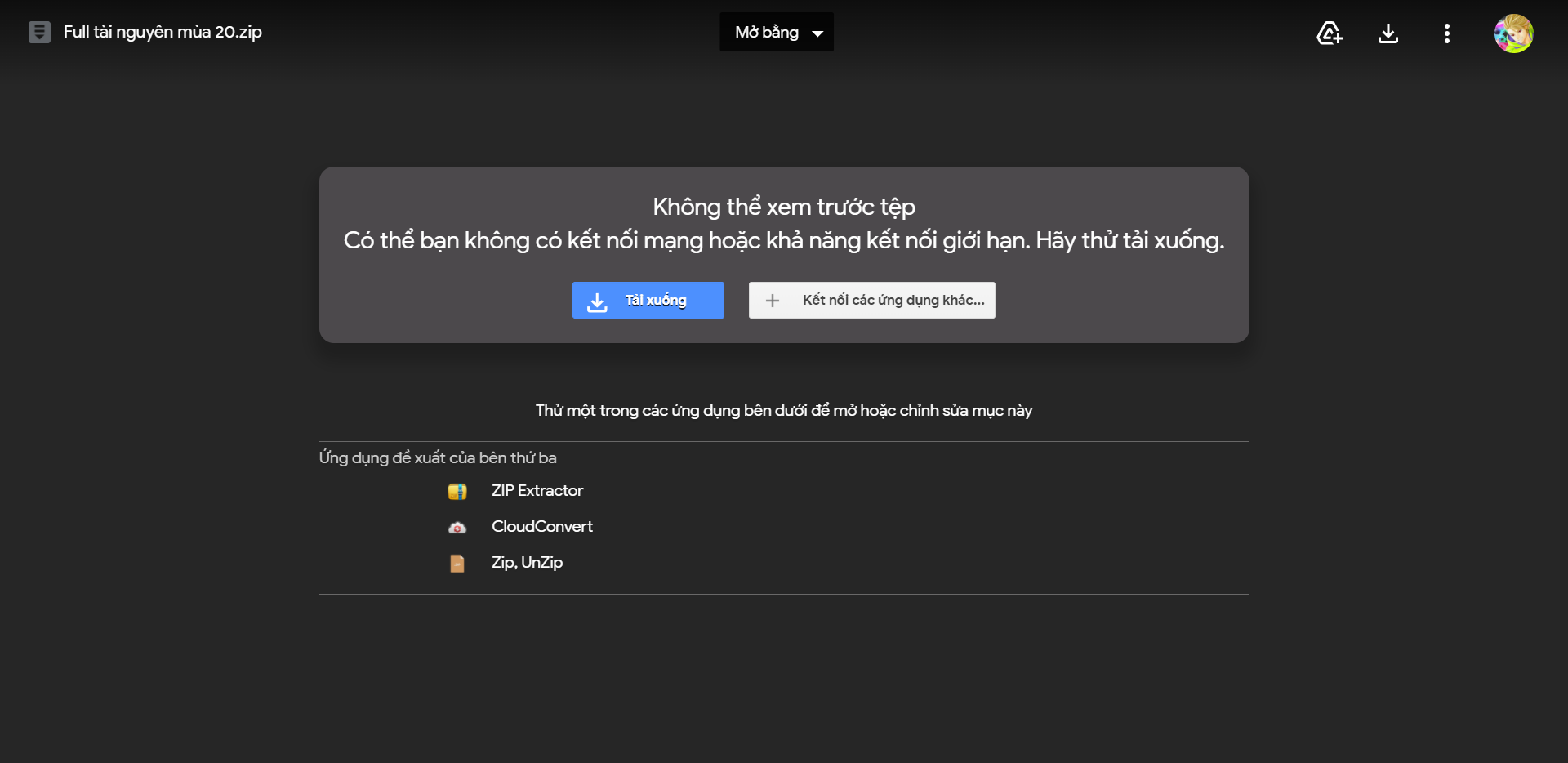Viewport: 1568px width, 763px height.
Task: Pick the Zip, UnZip app entry
Action: coord(527,563)
